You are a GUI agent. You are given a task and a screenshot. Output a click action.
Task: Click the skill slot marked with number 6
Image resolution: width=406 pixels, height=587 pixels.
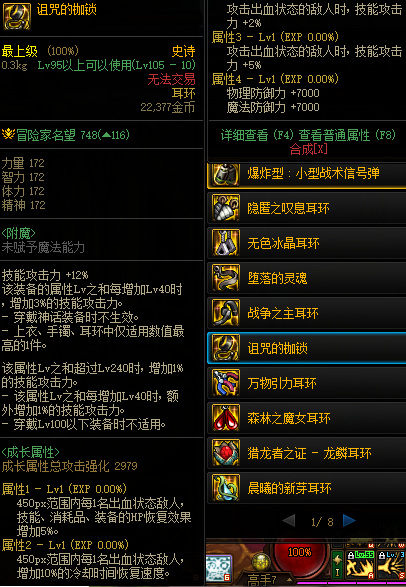[x=219, y=568]
